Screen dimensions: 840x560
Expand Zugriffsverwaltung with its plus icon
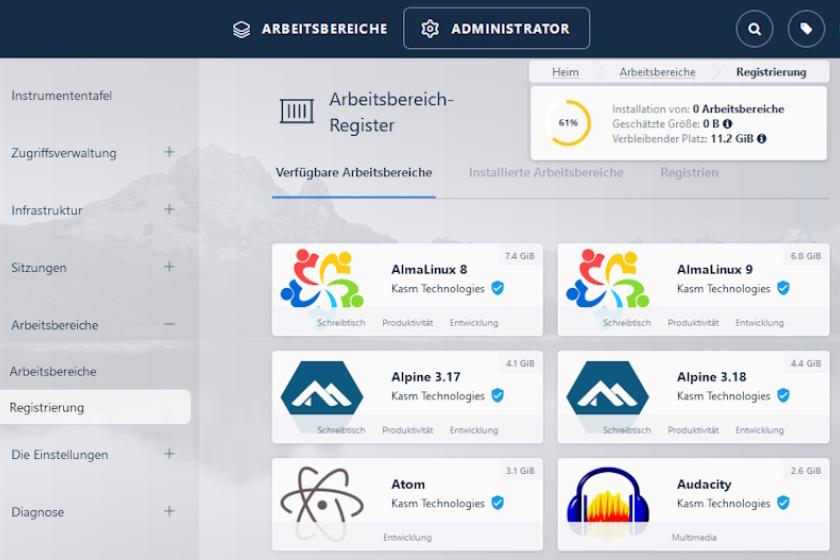click(169, 152)
